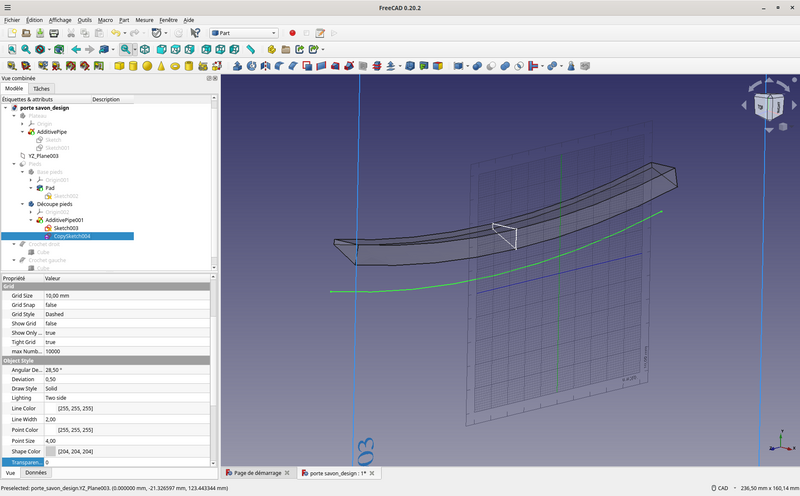Switch to the Données properties tab
800x496 pixels.
[x=36, y=472]
